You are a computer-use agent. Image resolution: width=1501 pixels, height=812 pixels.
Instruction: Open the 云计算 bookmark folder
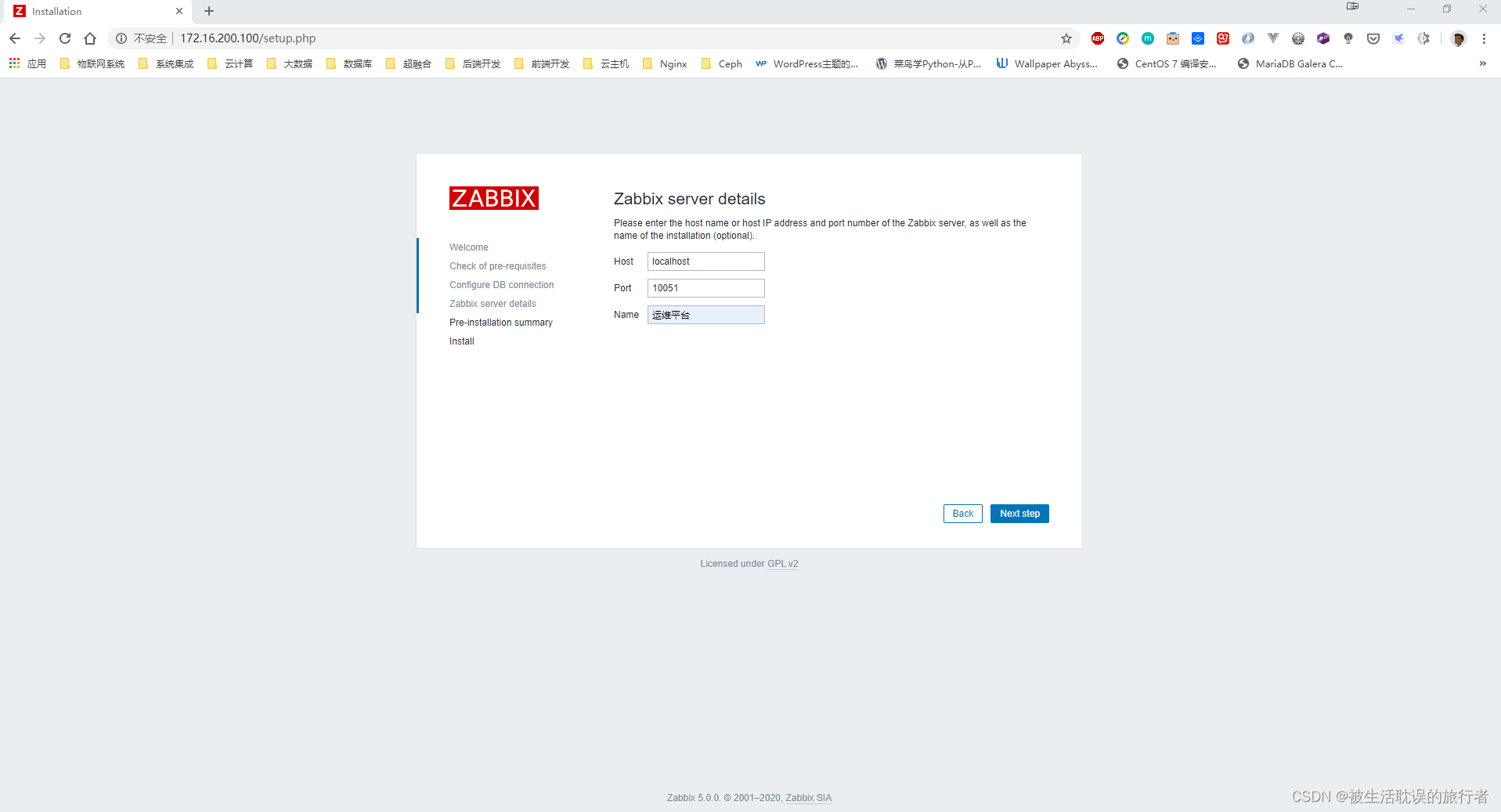pyautogui.click(x=230, y=63)
